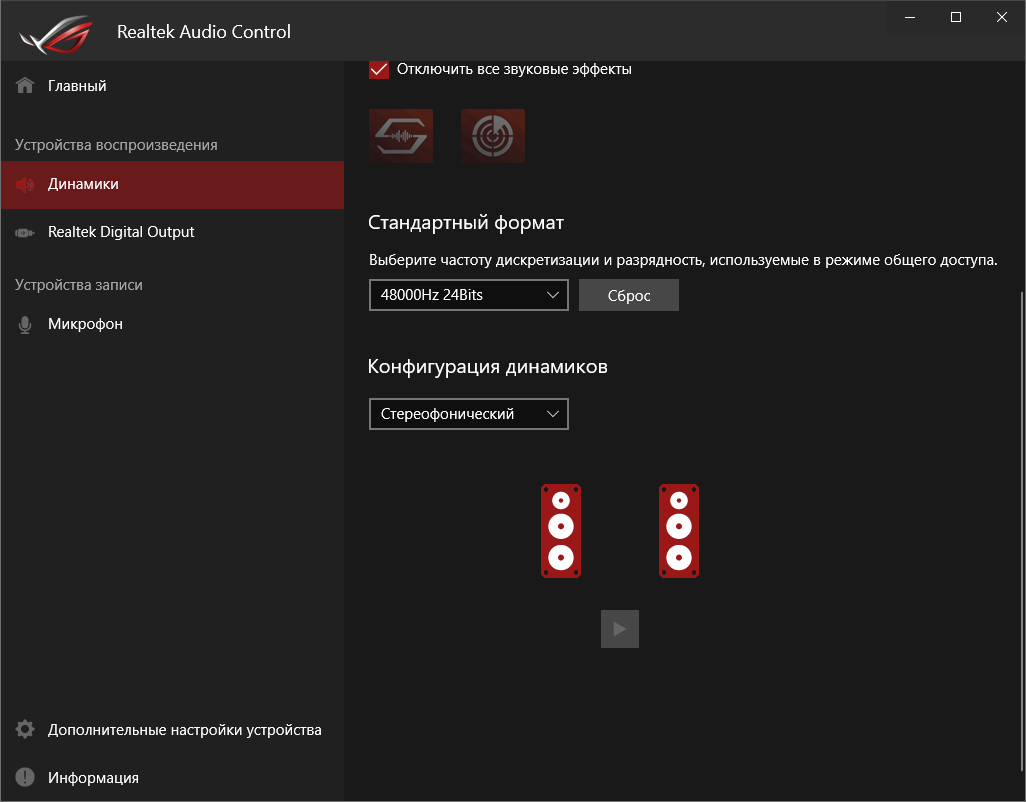
Task: Select Динамики in the sidebar
Action: 172,184
